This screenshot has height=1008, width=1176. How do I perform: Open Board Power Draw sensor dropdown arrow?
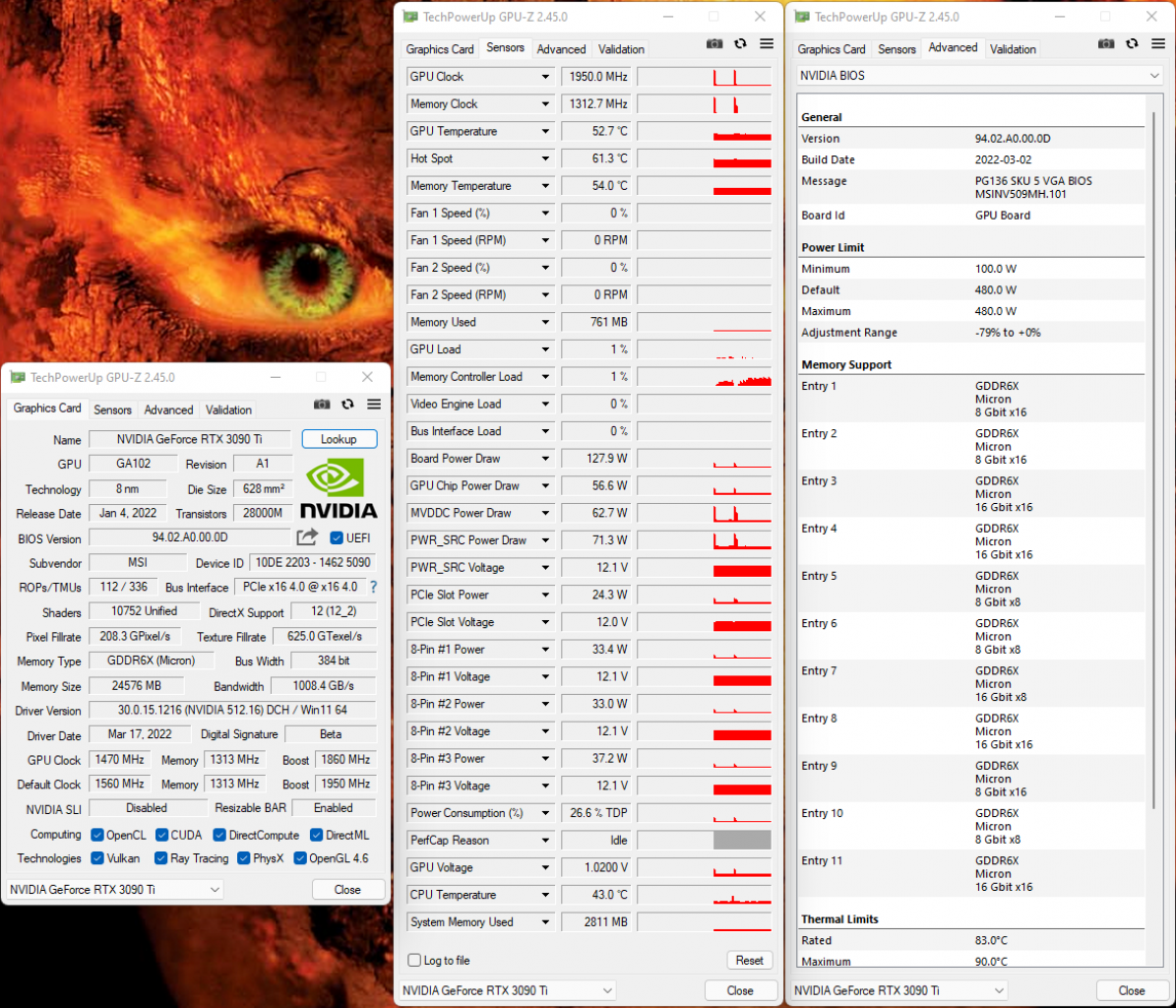point(545,459)
